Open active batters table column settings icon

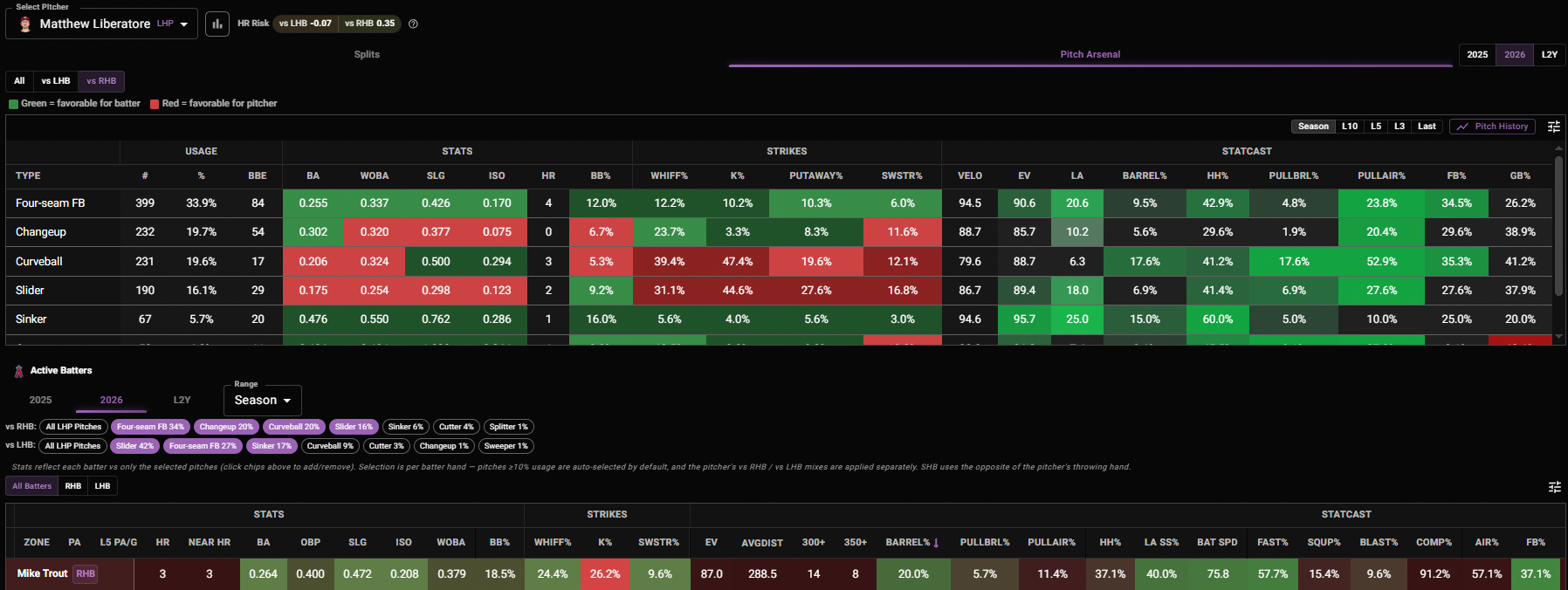click(1554, 487)
